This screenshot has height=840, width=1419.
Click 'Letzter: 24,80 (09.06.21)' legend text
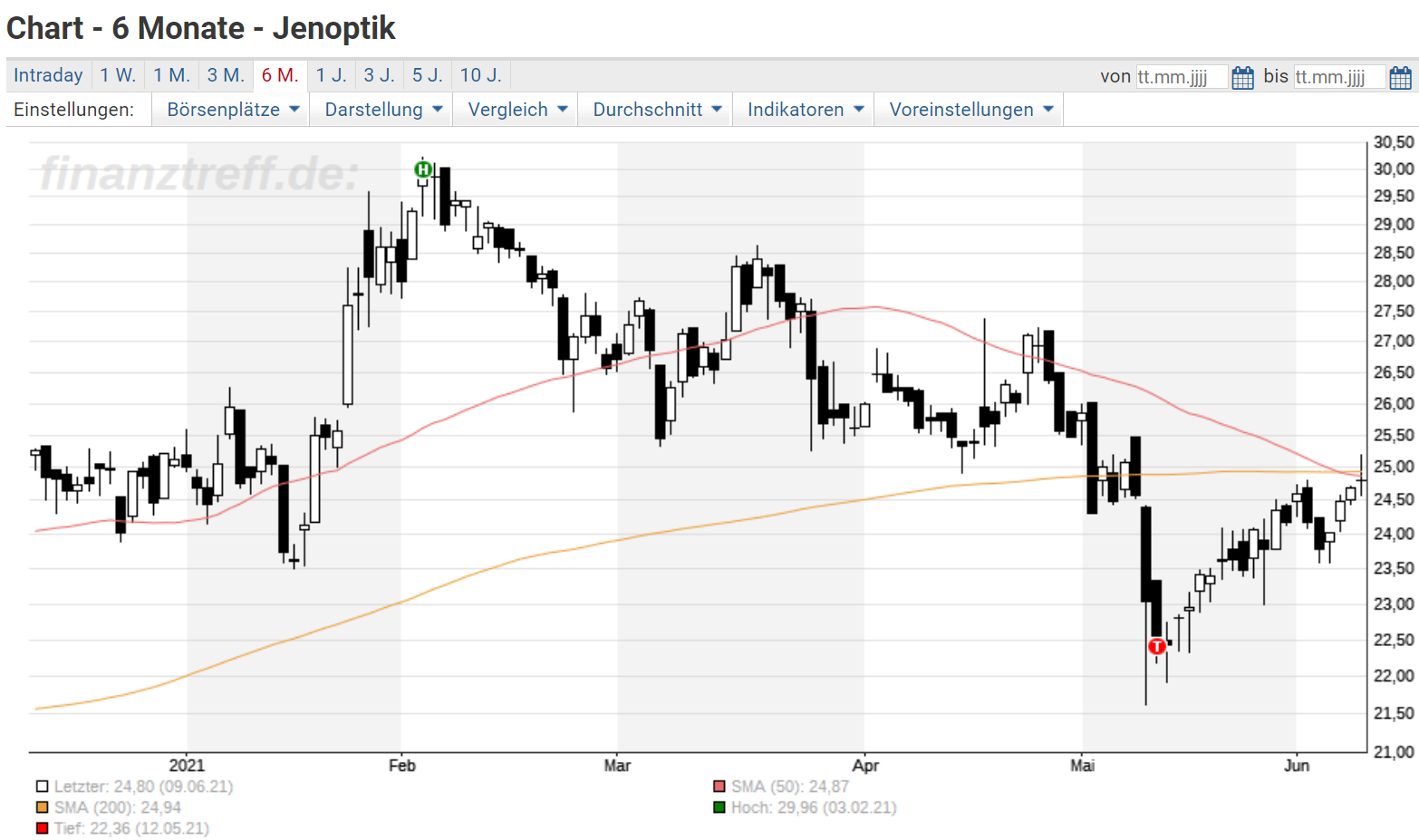tap(143, 787)
